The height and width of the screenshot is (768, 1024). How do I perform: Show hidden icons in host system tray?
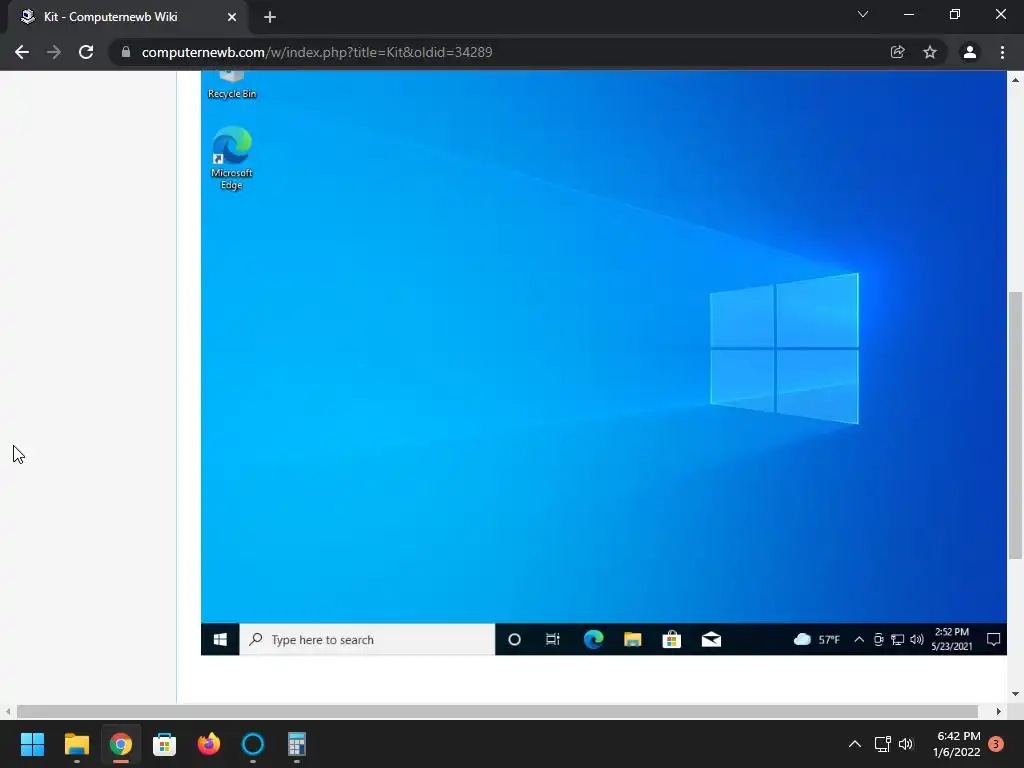coord(854,744)
